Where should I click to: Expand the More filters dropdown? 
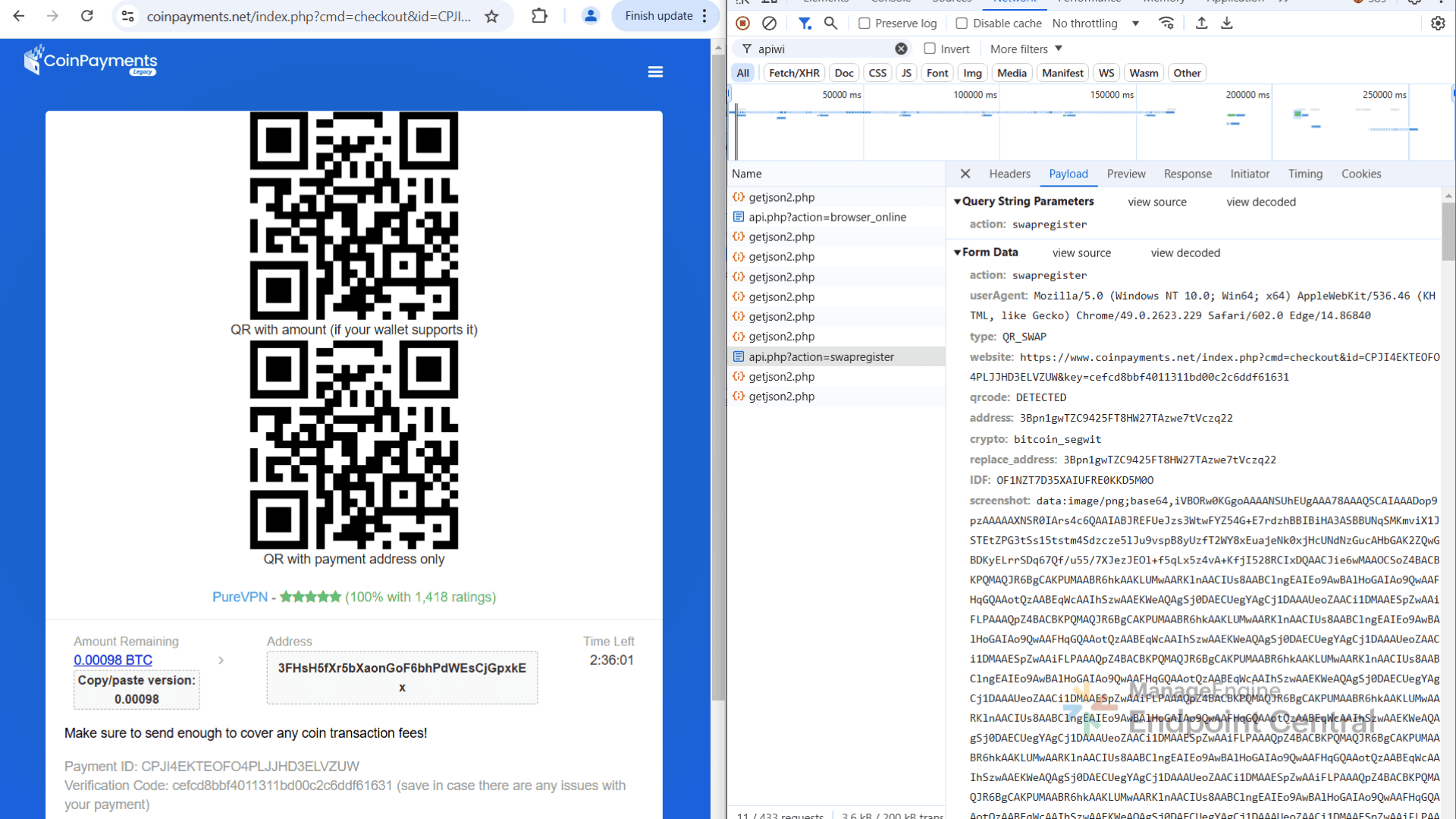coord(1026,49)
